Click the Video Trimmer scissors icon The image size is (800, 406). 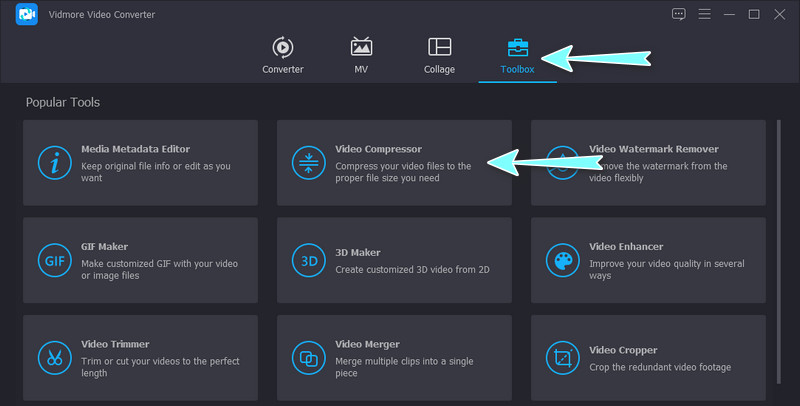point(53,358)
